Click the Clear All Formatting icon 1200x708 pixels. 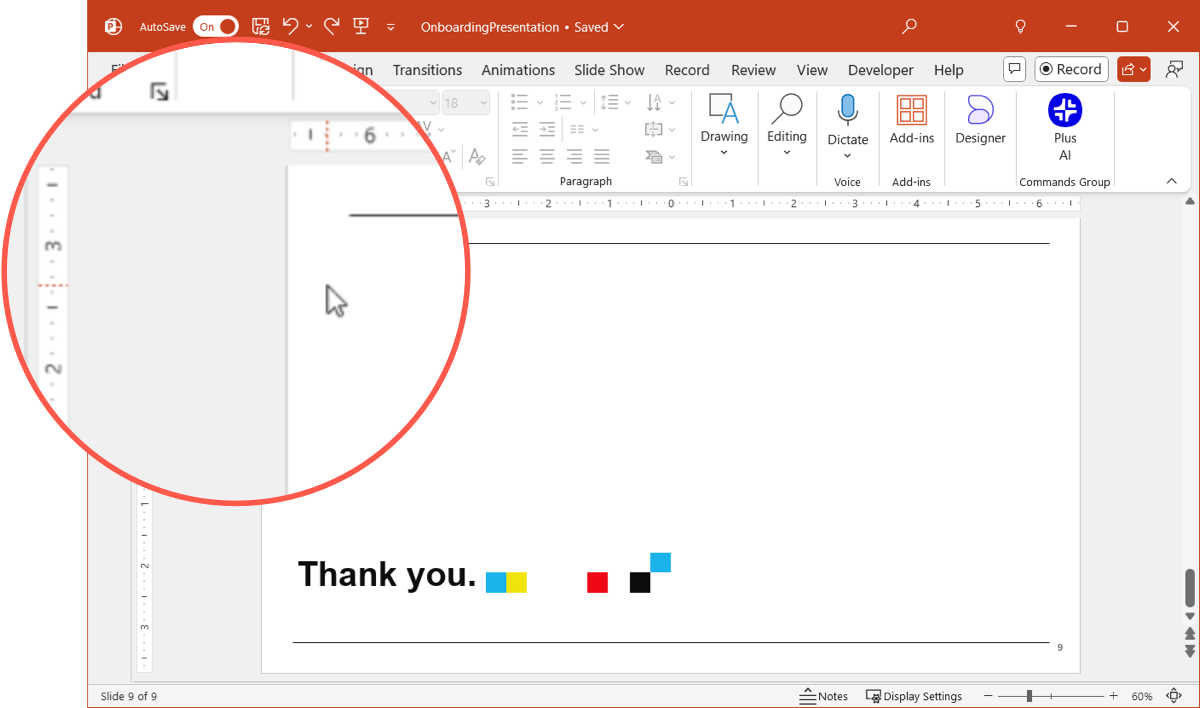477,157
